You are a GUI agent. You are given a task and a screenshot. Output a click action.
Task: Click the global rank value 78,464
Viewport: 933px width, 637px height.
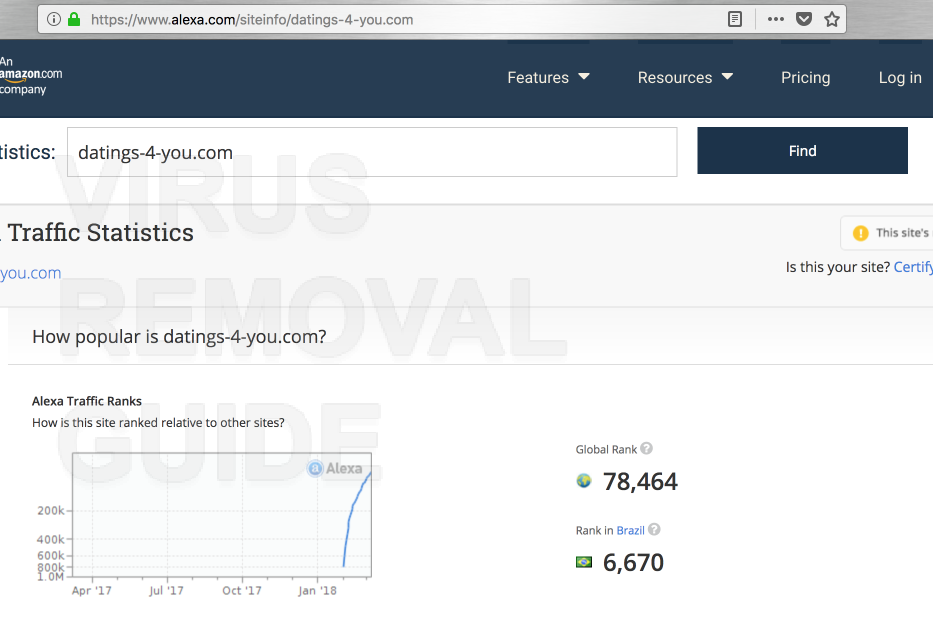pyautogui.click(x=640, y=482)
